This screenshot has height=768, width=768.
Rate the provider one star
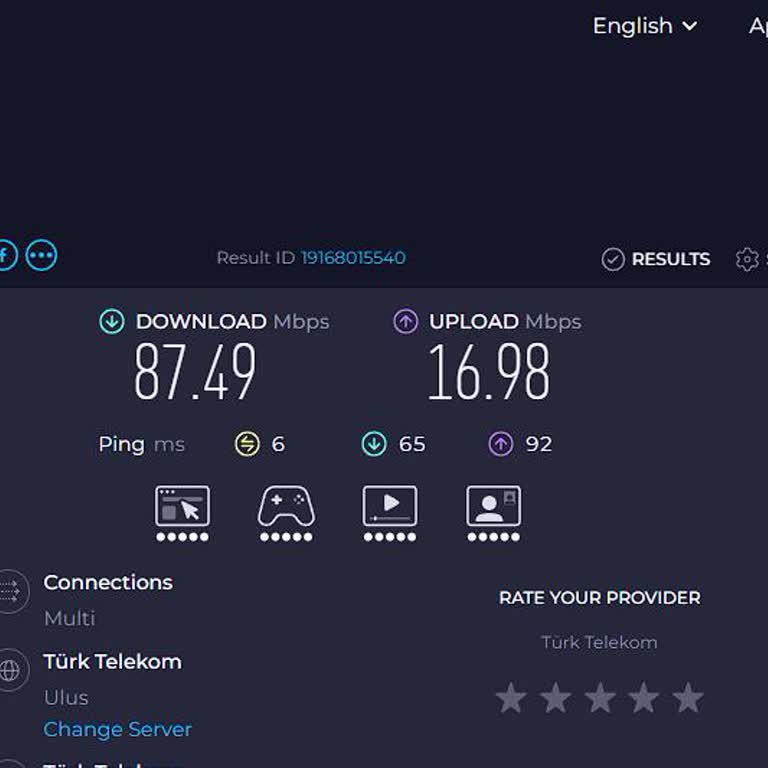[511, 697]
